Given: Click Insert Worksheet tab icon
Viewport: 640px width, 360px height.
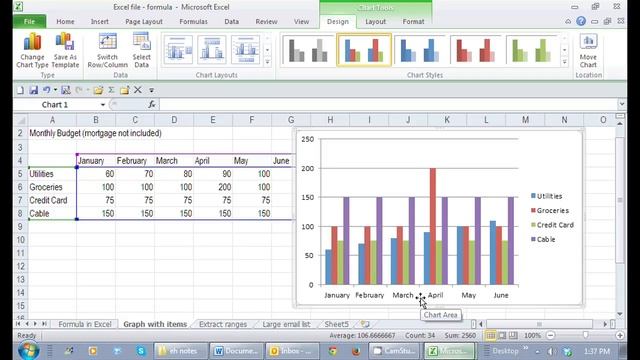Looking at the screenshot, I should (365, 324).
